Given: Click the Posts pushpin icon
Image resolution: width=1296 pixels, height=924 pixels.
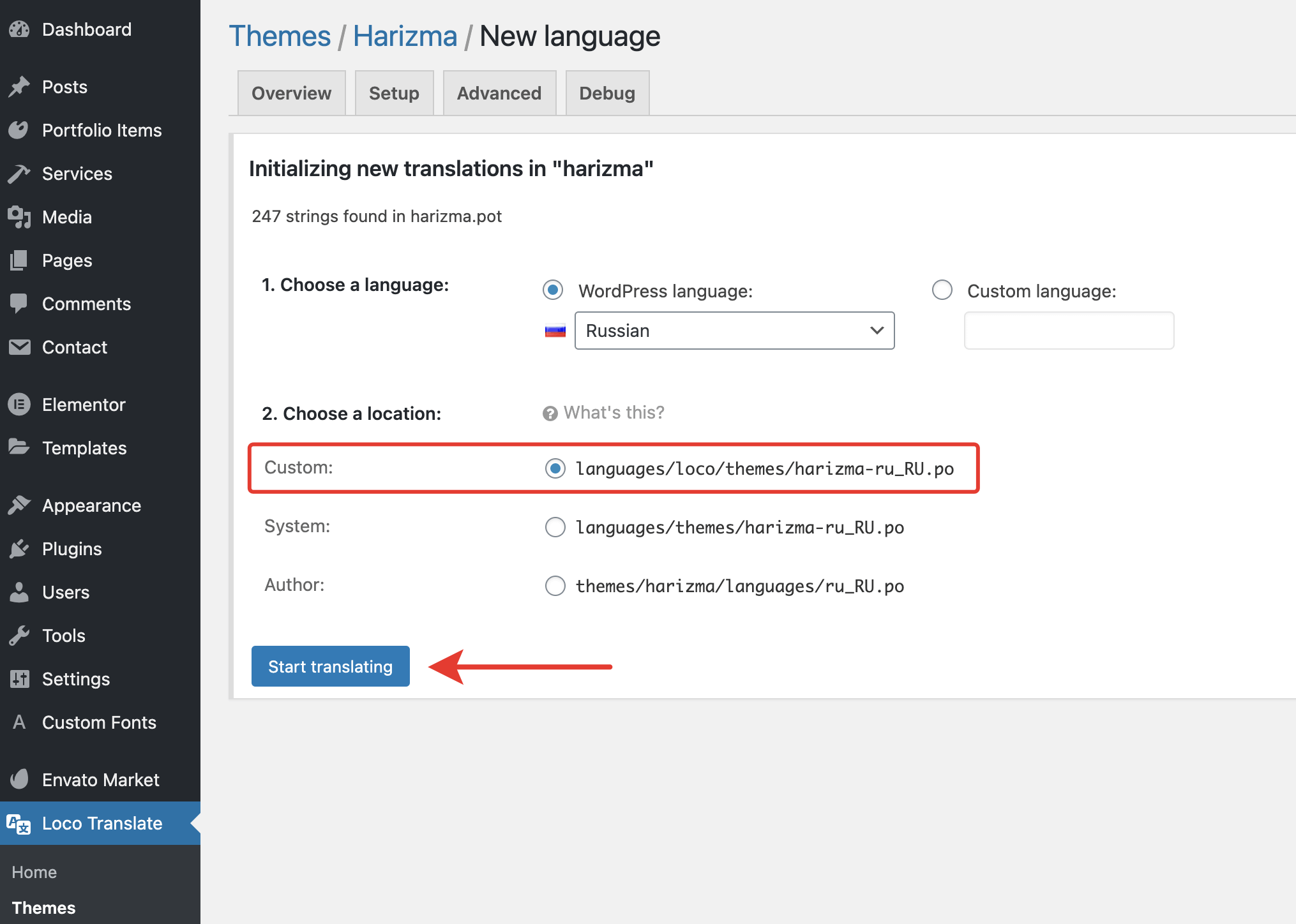Looking at the screenshot, I should click(19, 87).
